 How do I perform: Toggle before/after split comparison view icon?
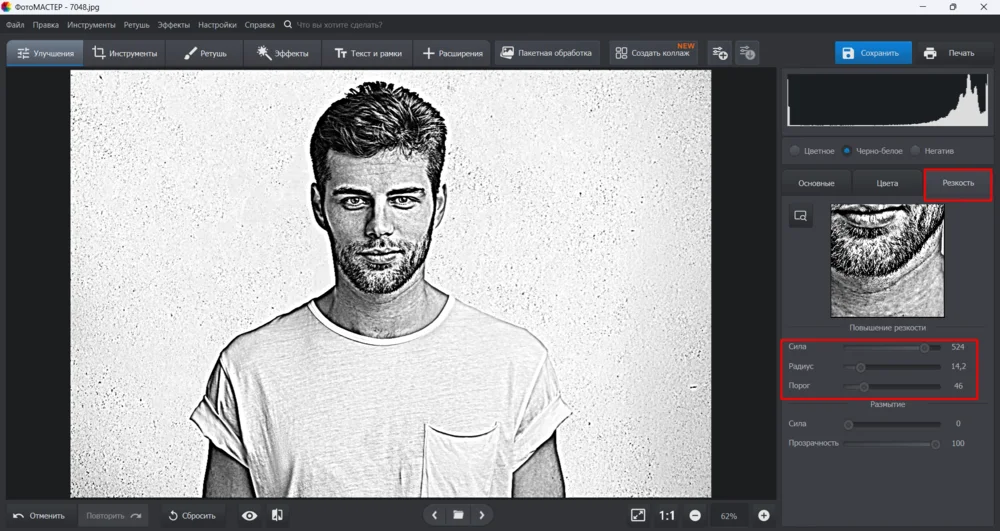coord(278,515)
